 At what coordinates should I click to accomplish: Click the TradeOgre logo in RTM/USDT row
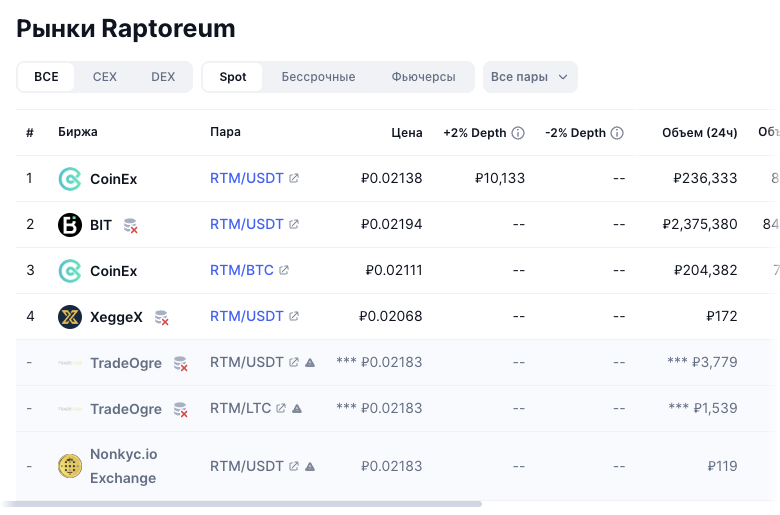70,363
